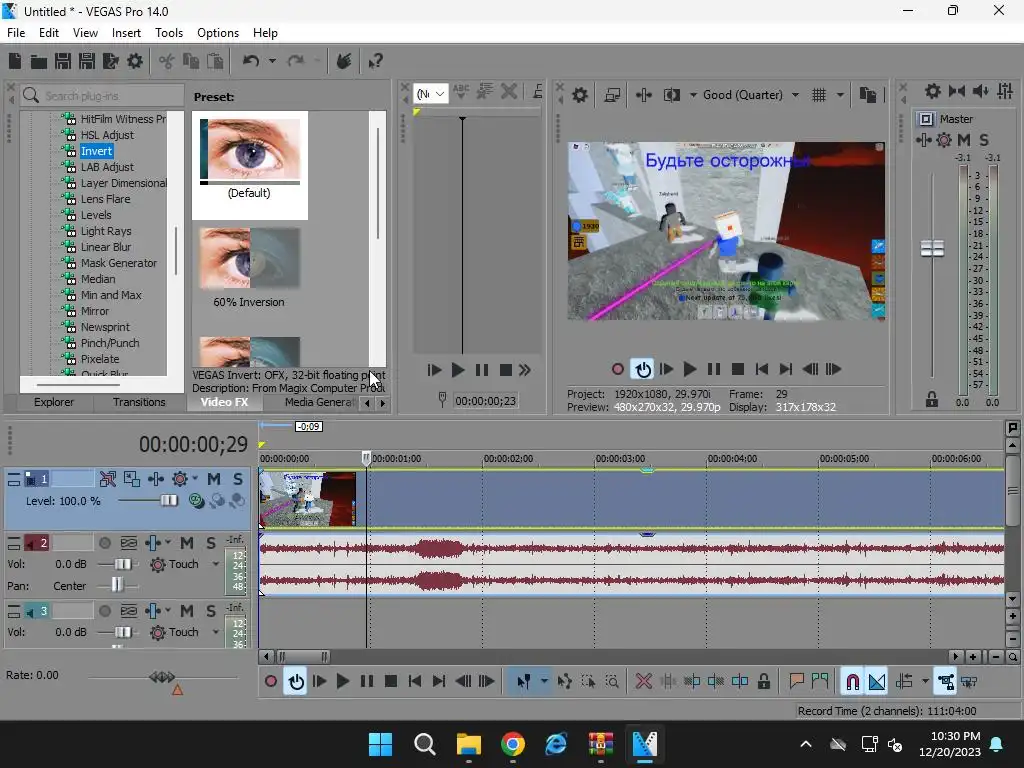Open the Insert menu
1024x768 pixels.
(126, 33)
